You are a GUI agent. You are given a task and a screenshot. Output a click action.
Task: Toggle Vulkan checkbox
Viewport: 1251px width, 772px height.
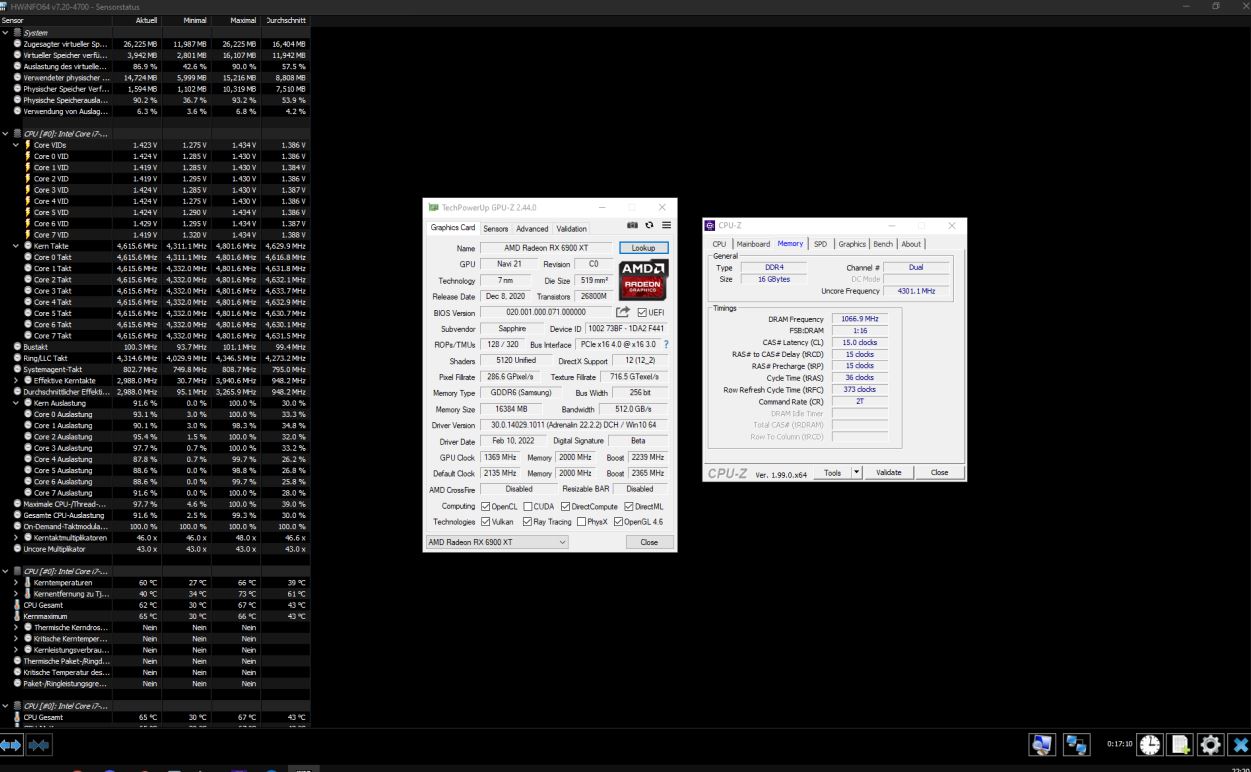tap(485, 522)
